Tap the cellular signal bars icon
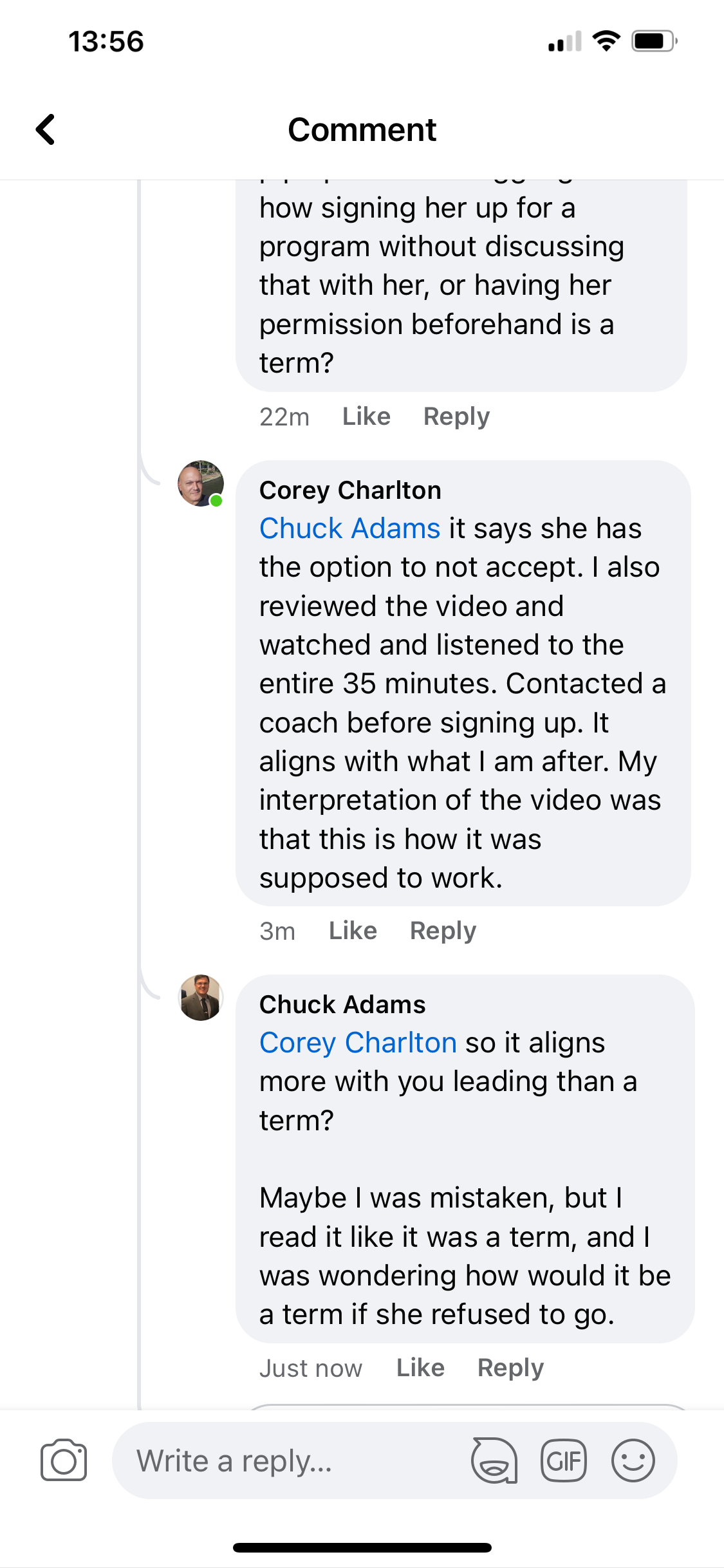 (x=564, y=41)
